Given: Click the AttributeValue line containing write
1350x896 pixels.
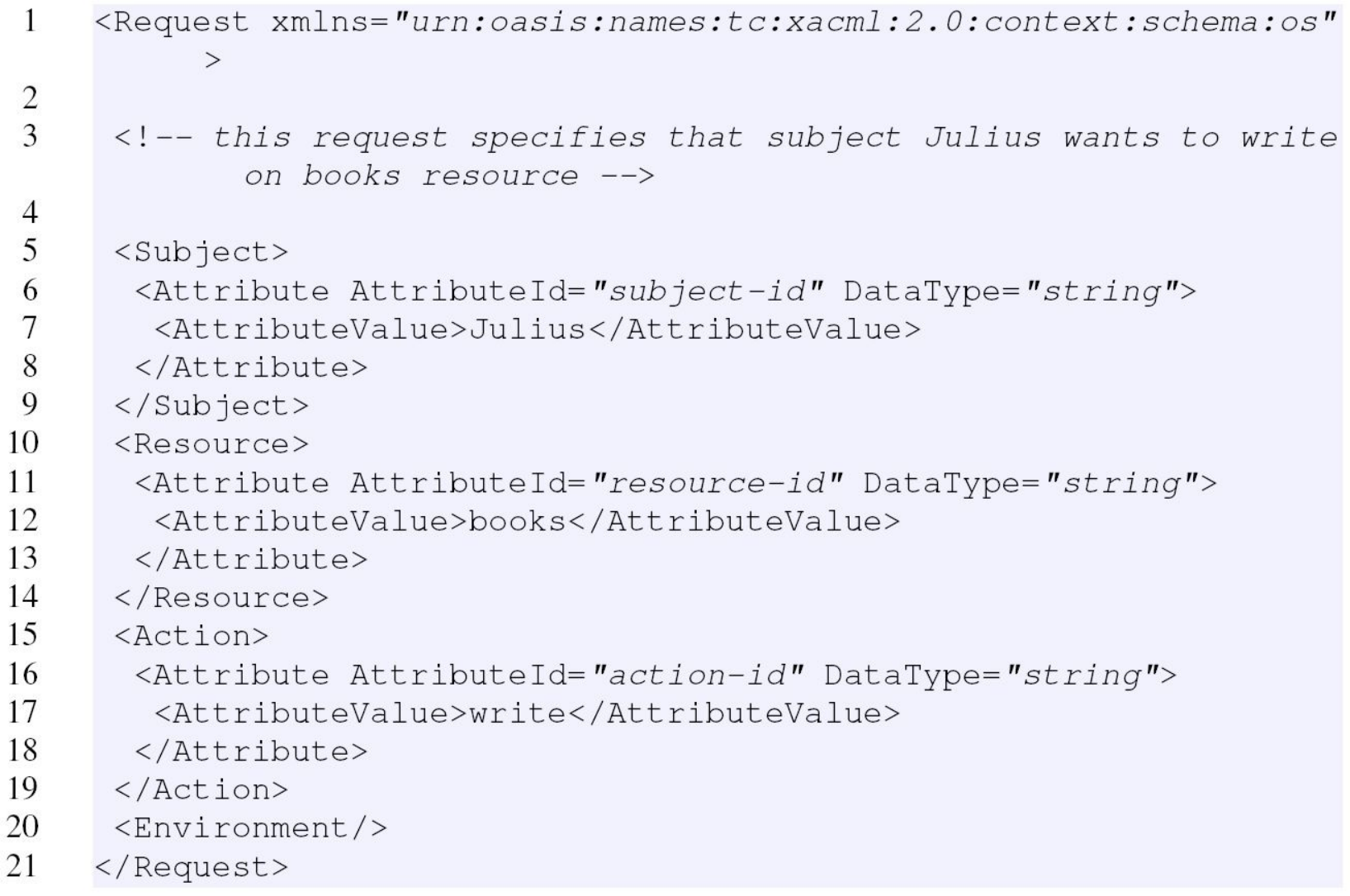Looking at the screenshot, I should [x=527, y=713].
